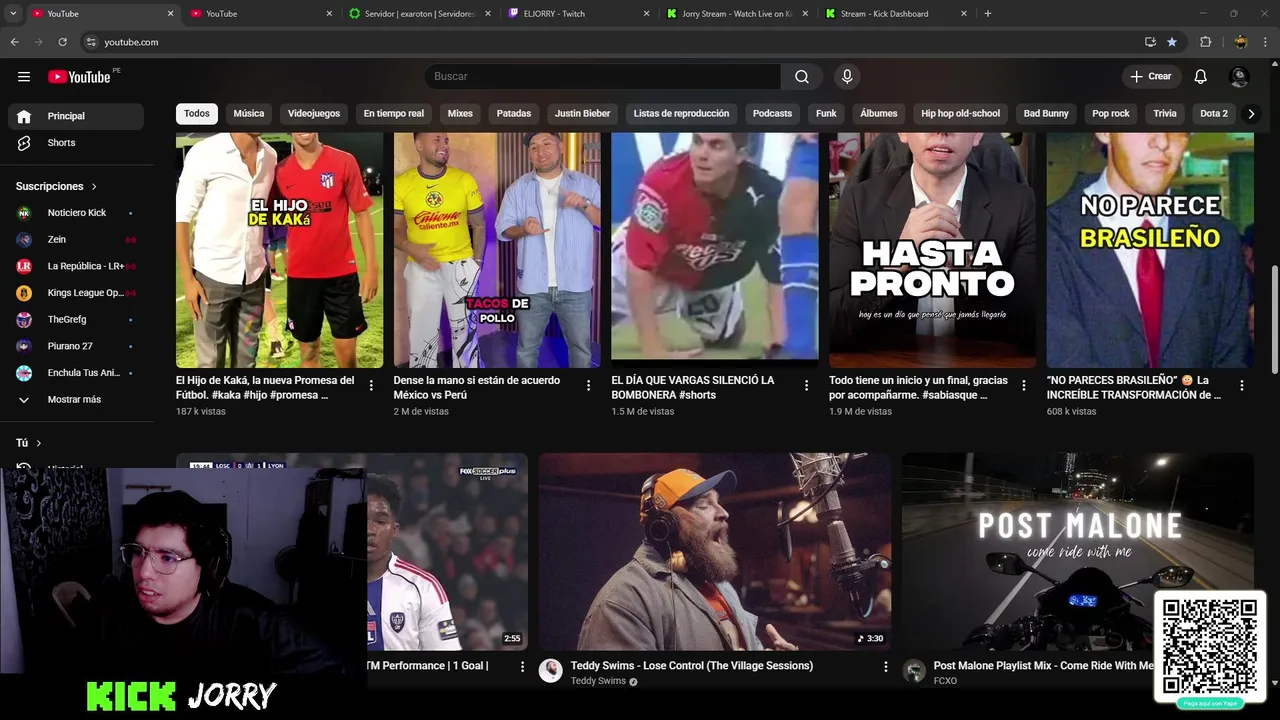This screenshot has height=720, width=1280.
Task: Open options for Vargas Bombonera short
Action: 806,385
